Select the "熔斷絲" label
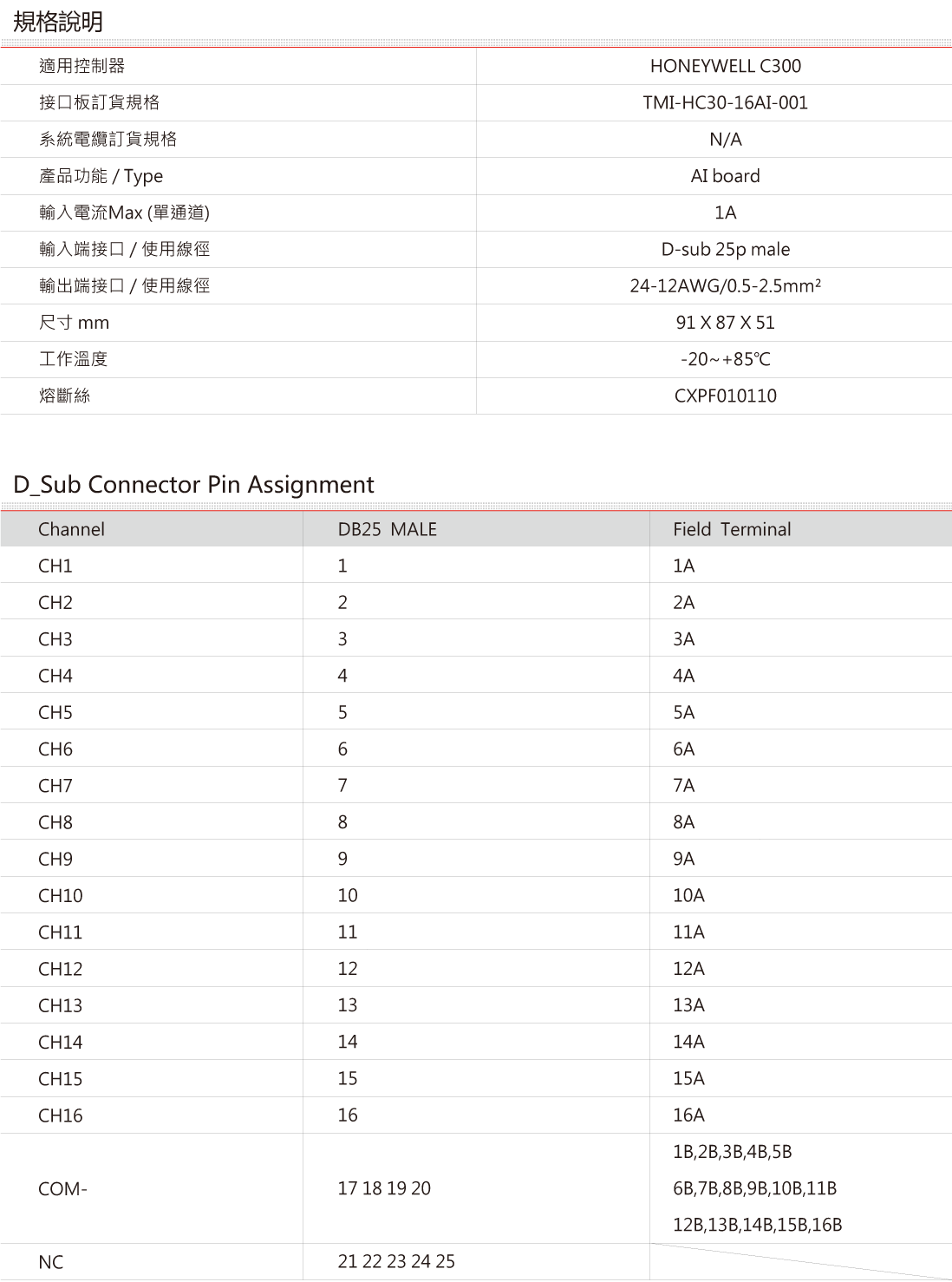 tap(65, 396)
